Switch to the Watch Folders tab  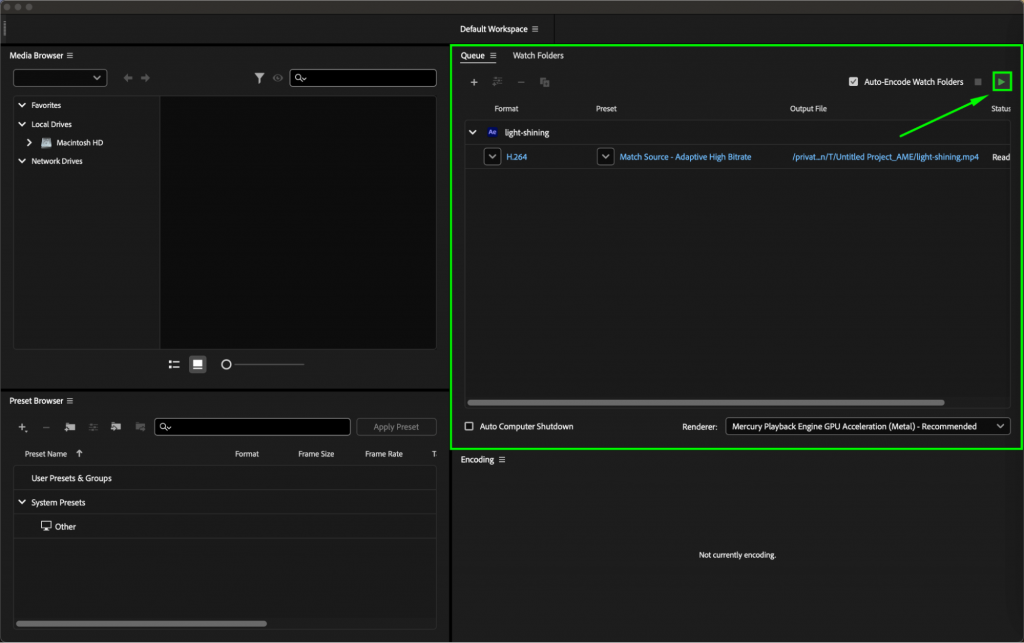coord(538,56)
